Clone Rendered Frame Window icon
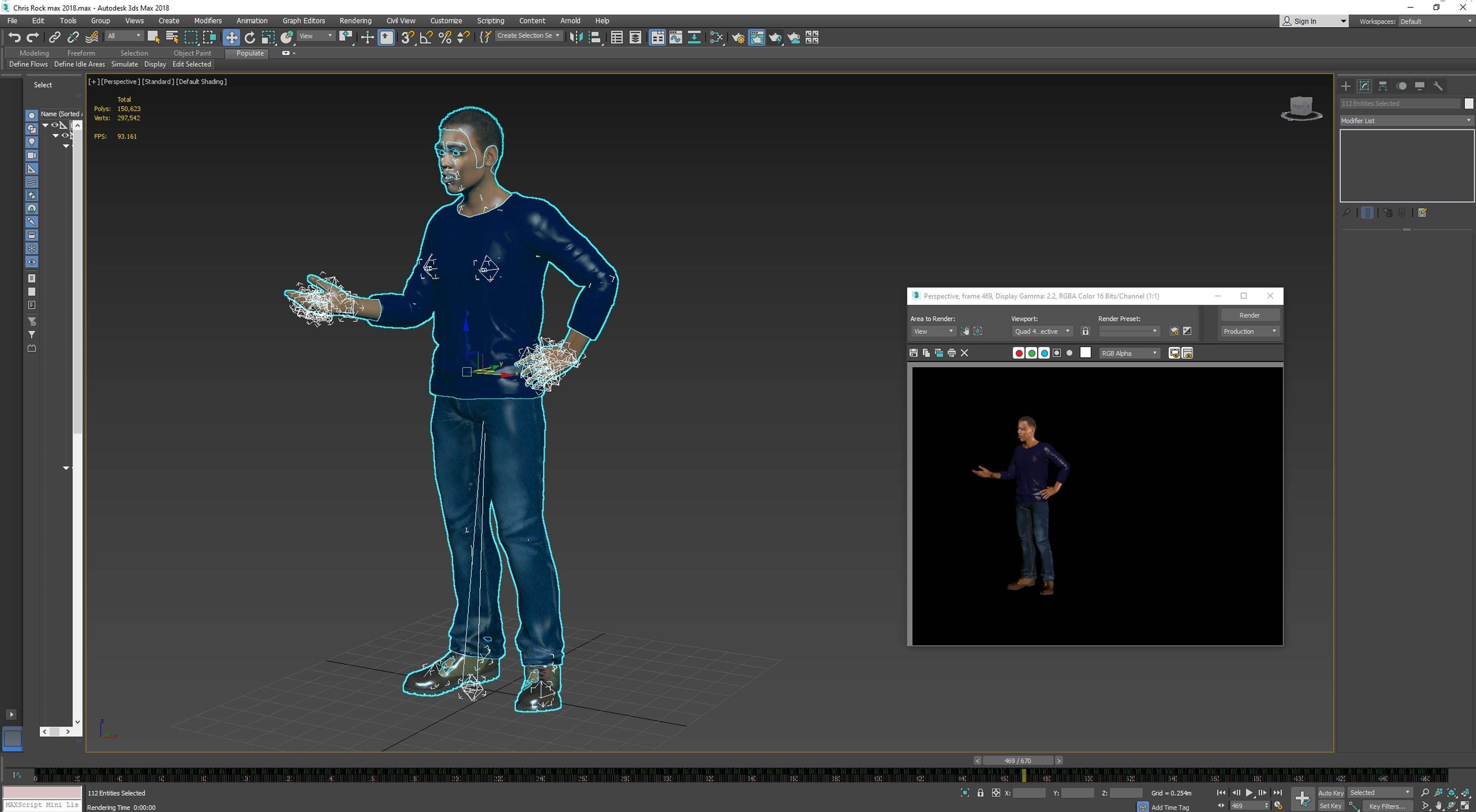Screen dimensions: 1476x812 pos(939,353)
